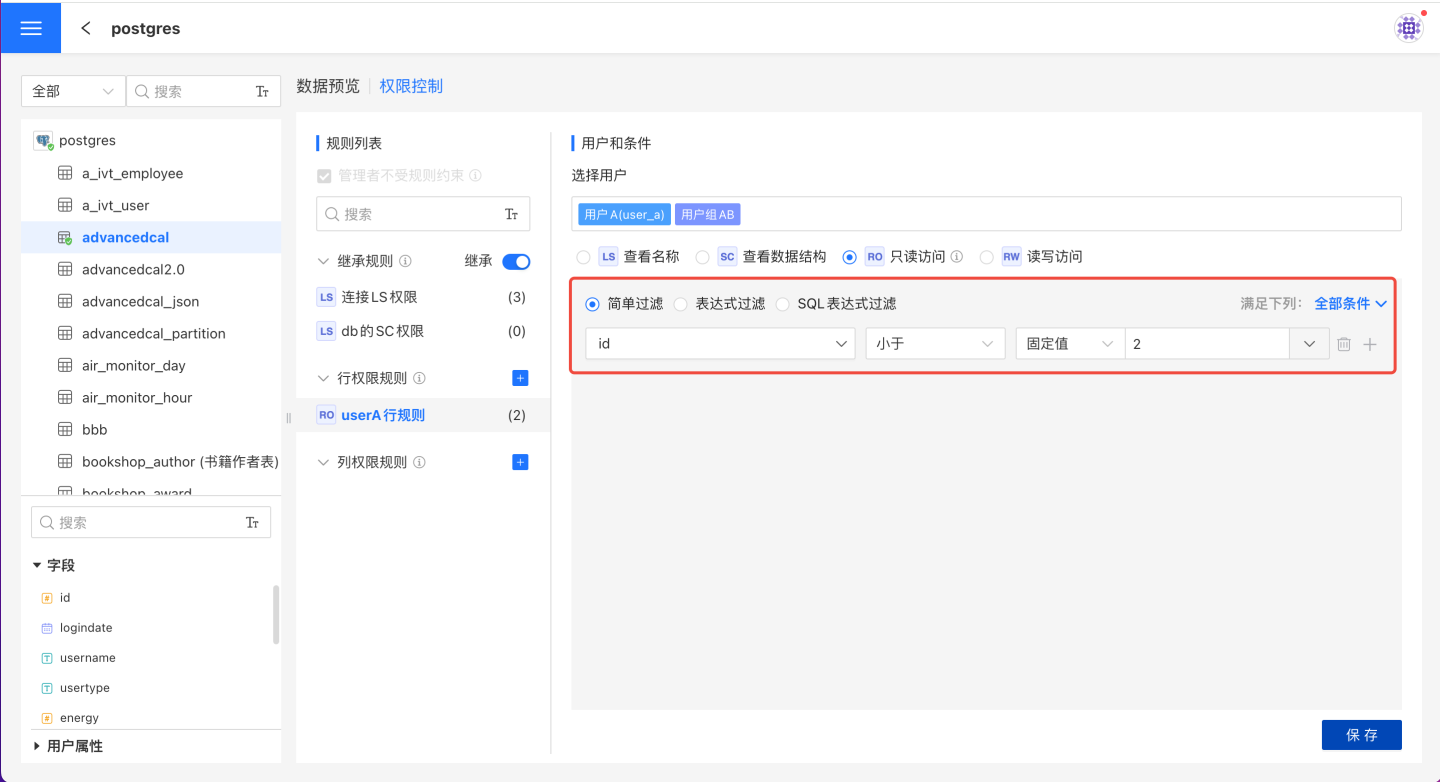Open the hamburger main menu
Screen dimensions: 1440x782
[x=31, y=28]
